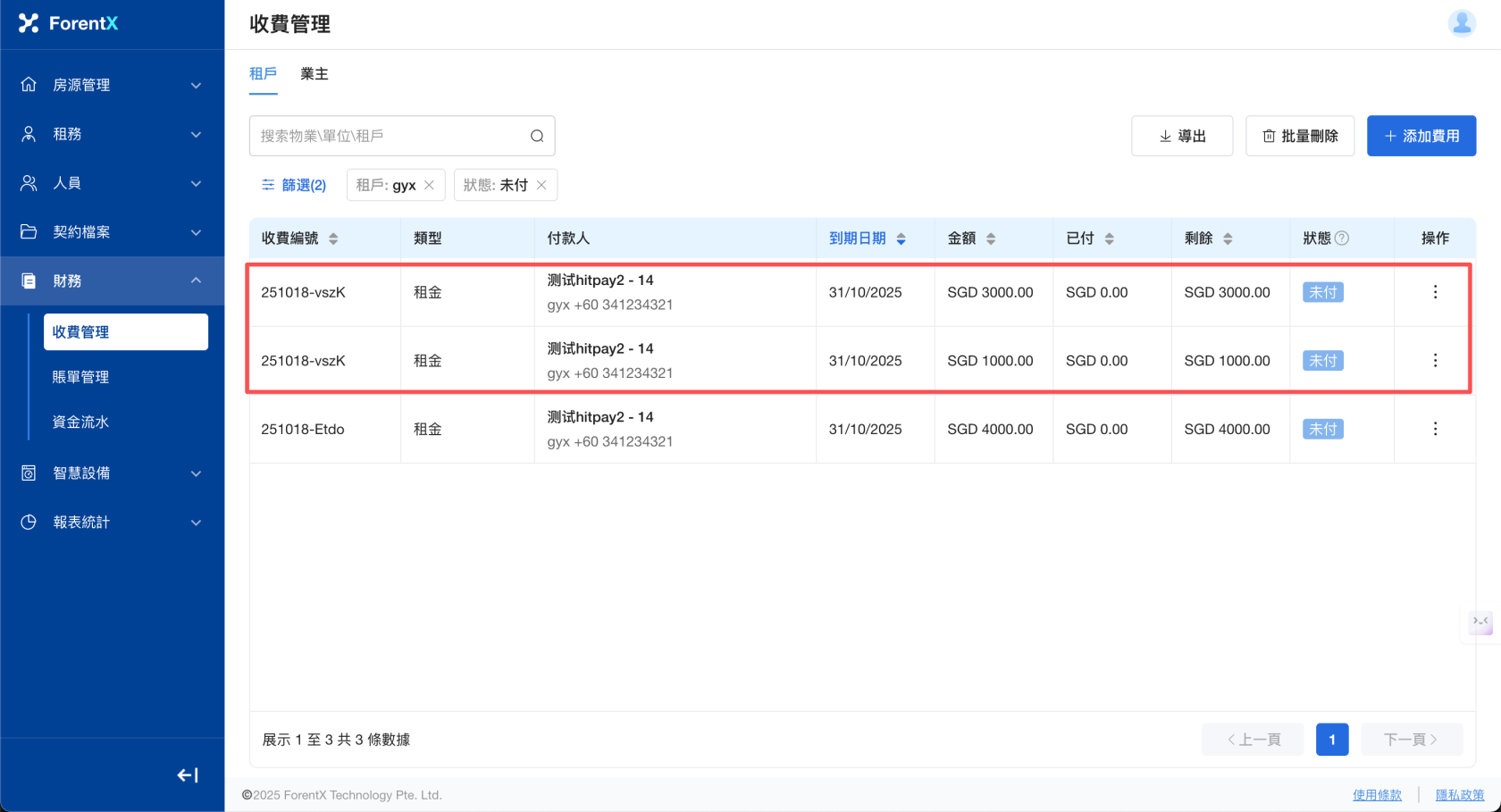The image size is (1501, 812).
Task: Switch to the 業主 tab
Action: 314,74
